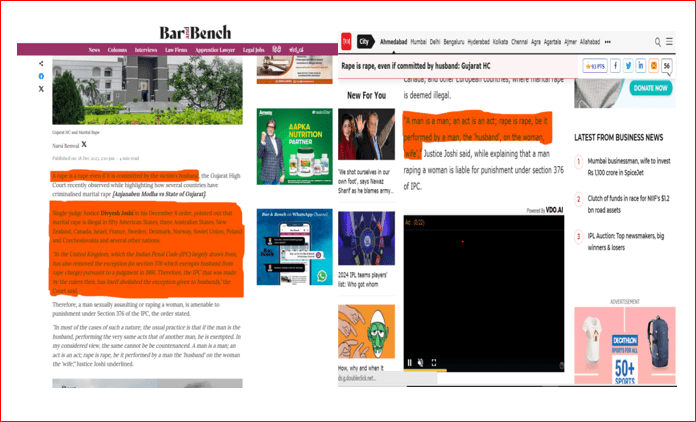Click the City section badge
This screenshot has width=696, height=422.
click(365, 42)
